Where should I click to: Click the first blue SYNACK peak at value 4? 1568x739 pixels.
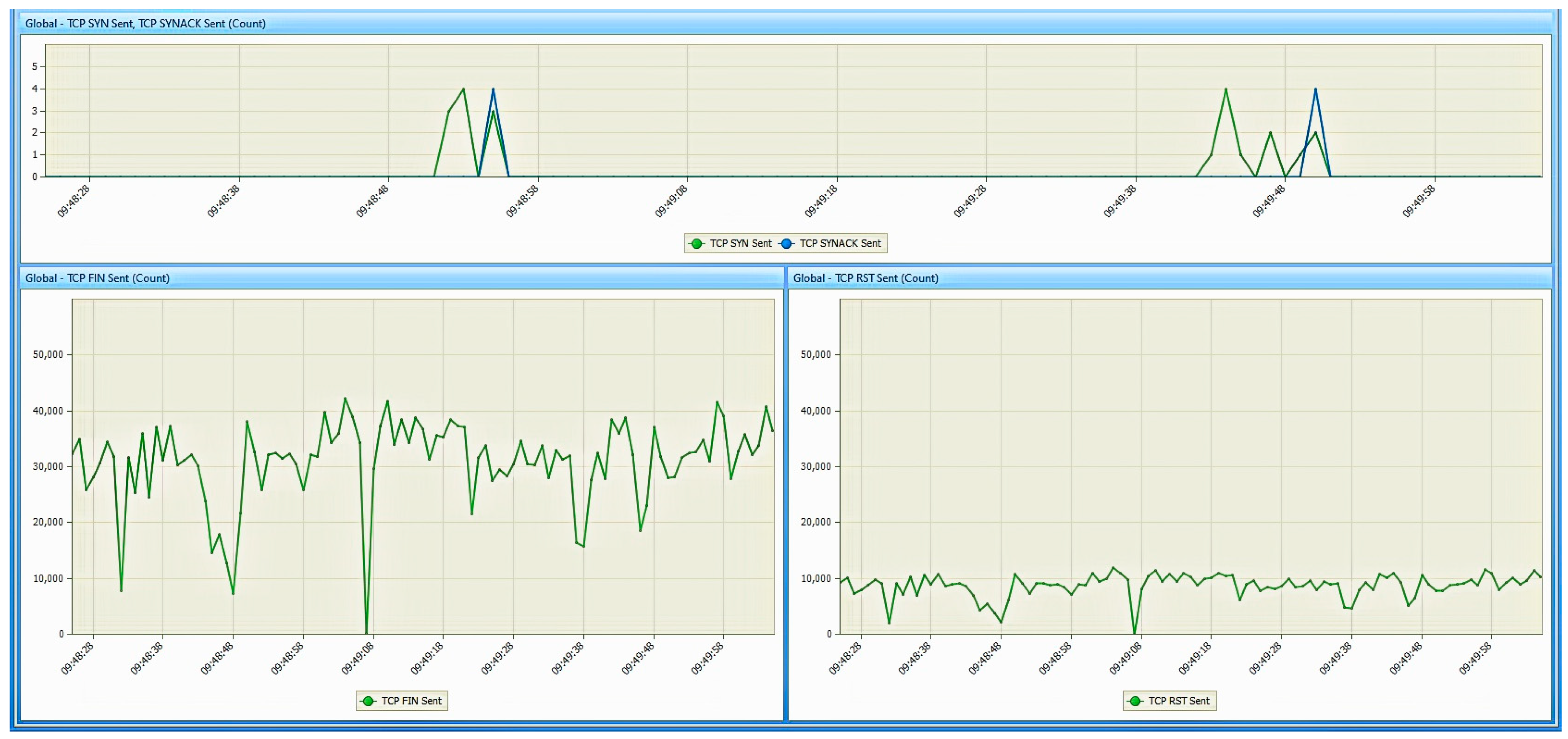(x=493, y=89)
